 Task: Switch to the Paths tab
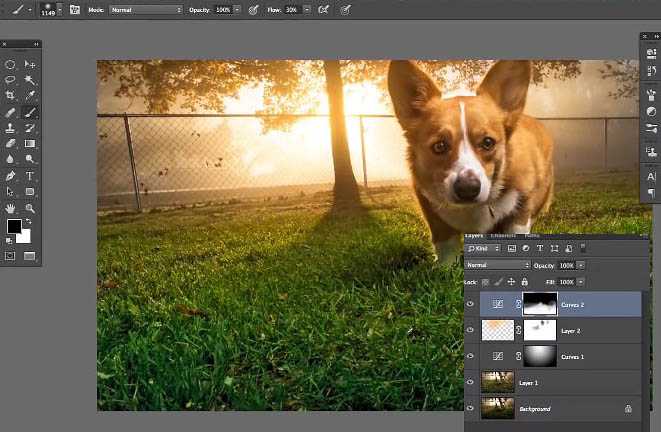point(534,236)
